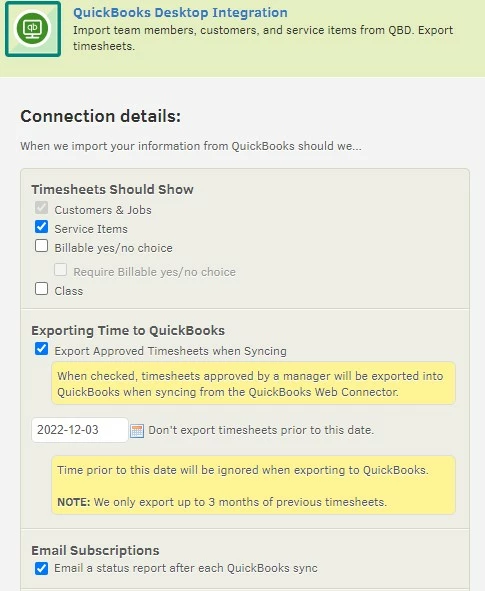Click the yellow NOTE about 3 months
Image resolution: width=485 pixels, height=591 pixels.
point(222,502)
